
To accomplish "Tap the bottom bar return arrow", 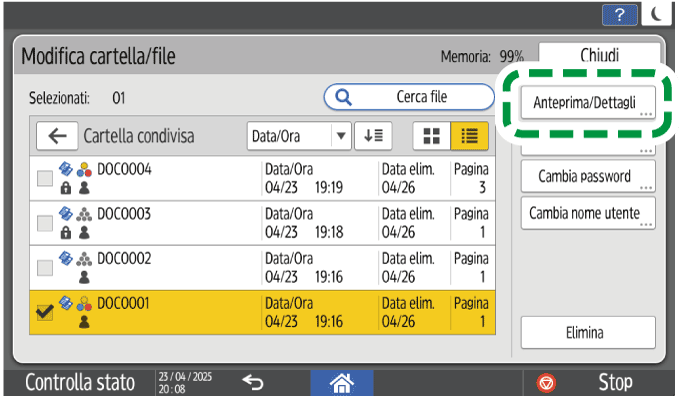I will pos(253,383).
